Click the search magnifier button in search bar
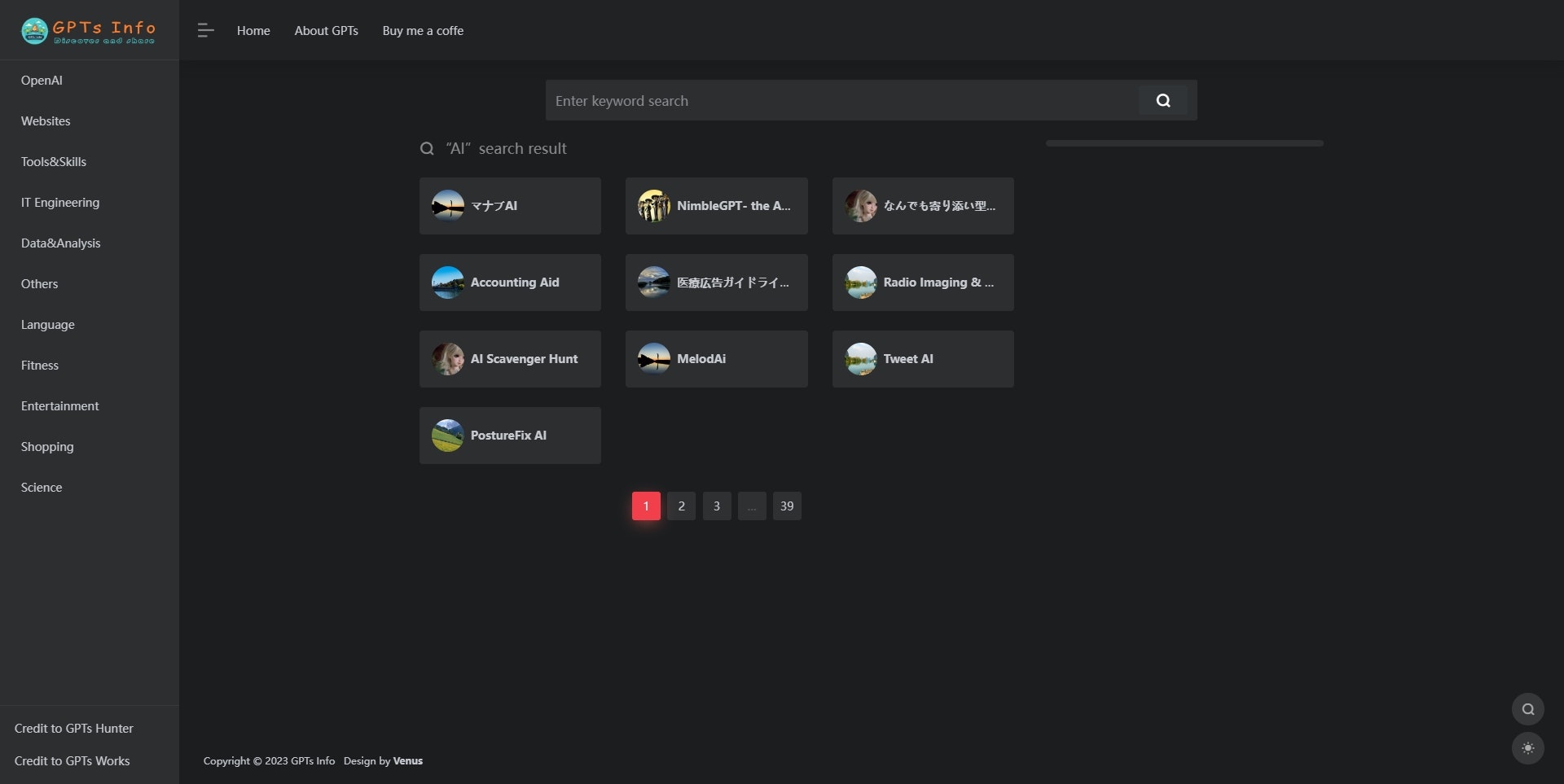Screen dimensions: 1564x784 coord(1163,100)
